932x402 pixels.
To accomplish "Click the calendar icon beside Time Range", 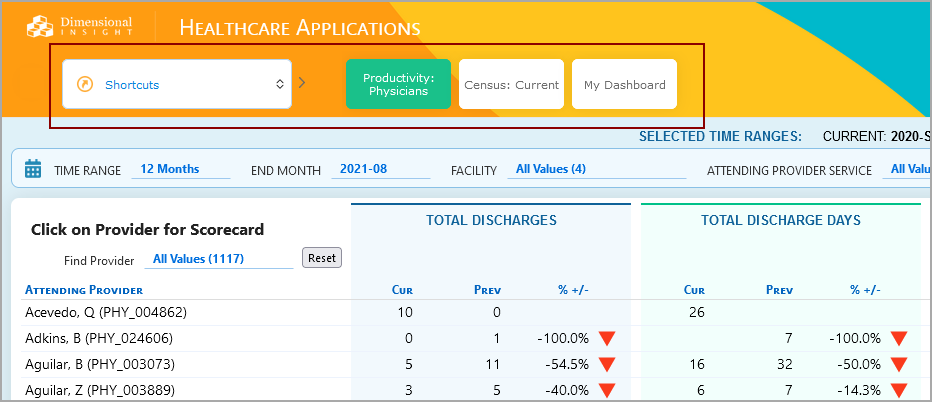I will point(33,169).
